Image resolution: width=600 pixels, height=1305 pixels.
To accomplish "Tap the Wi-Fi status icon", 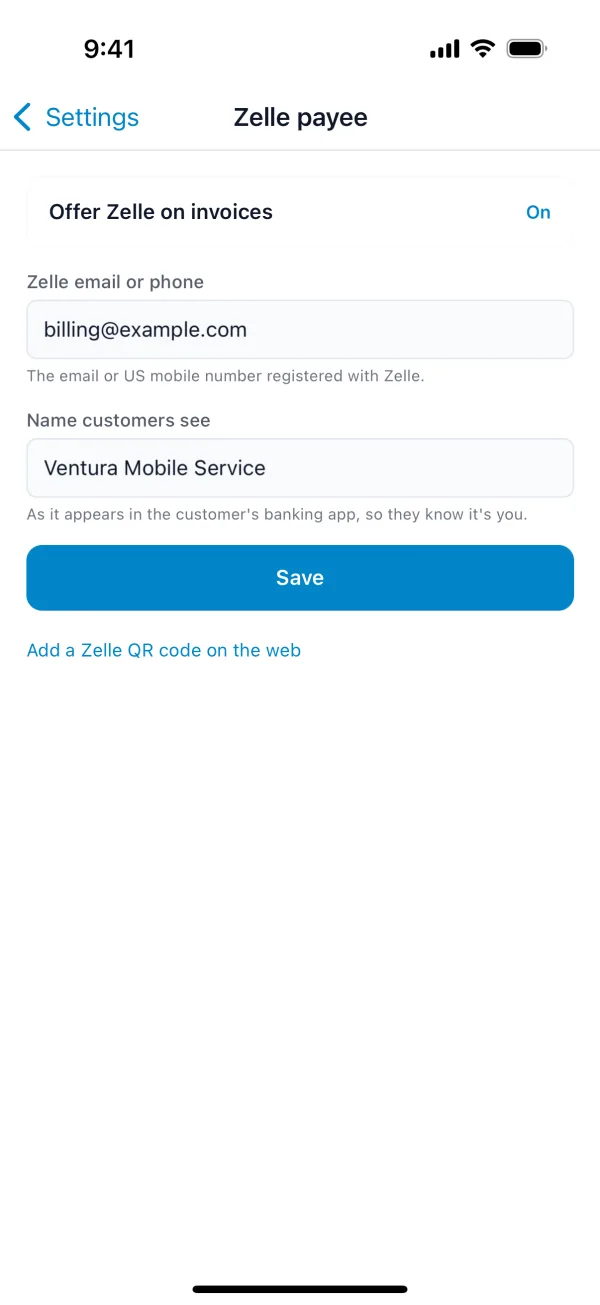I will [x=483, y=48].
